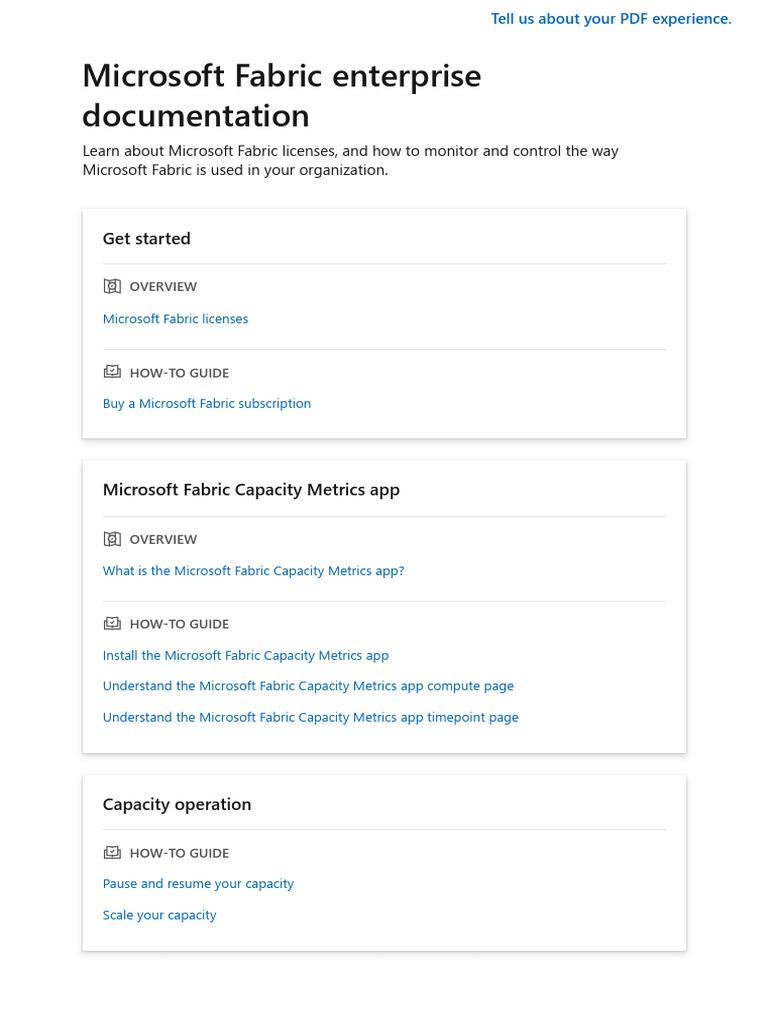Click the 'Microsoft Fabric enterprise documentation' title

pyautogui.click(x=281, y=96)
